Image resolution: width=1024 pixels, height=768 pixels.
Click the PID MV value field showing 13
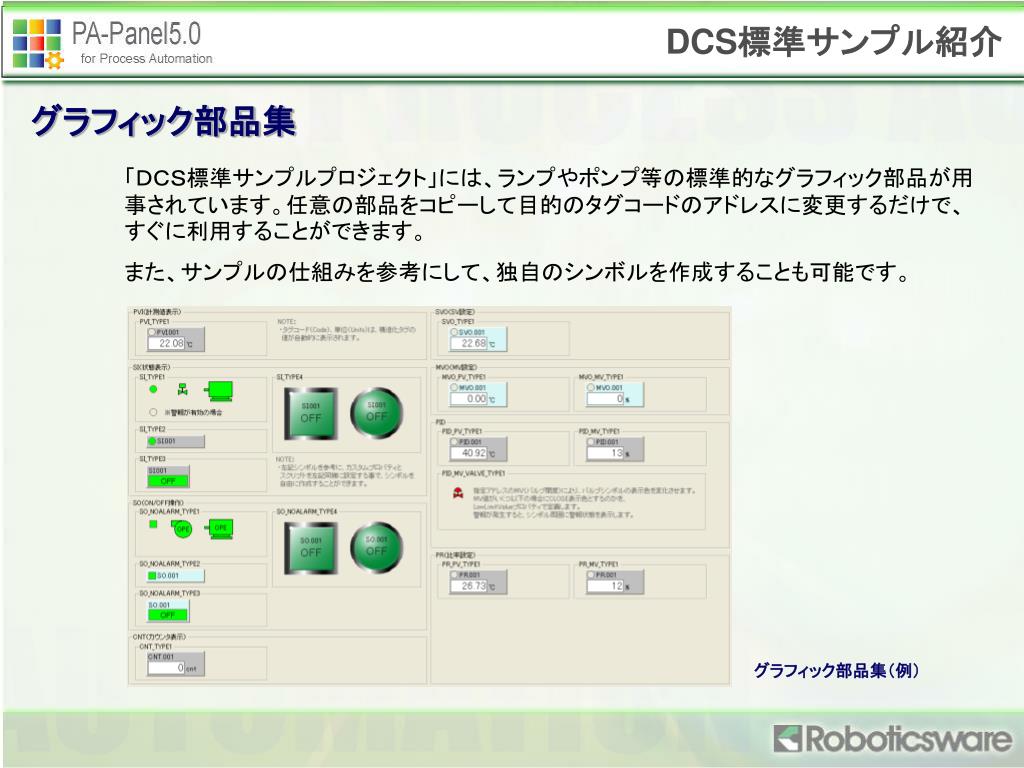point(606,453)
